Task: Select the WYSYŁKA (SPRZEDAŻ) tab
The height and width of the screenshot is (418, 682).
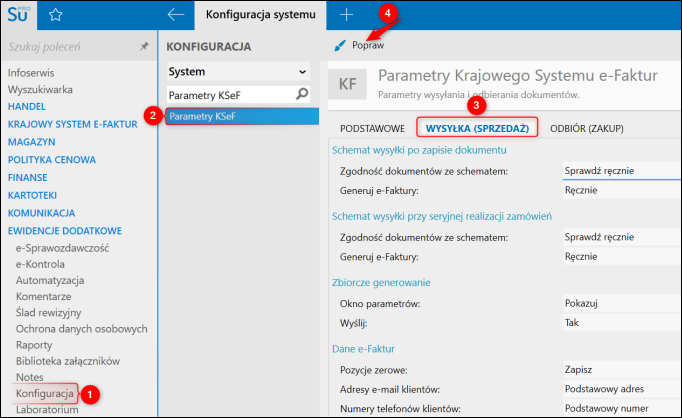Action: click(x=478, y=128)
